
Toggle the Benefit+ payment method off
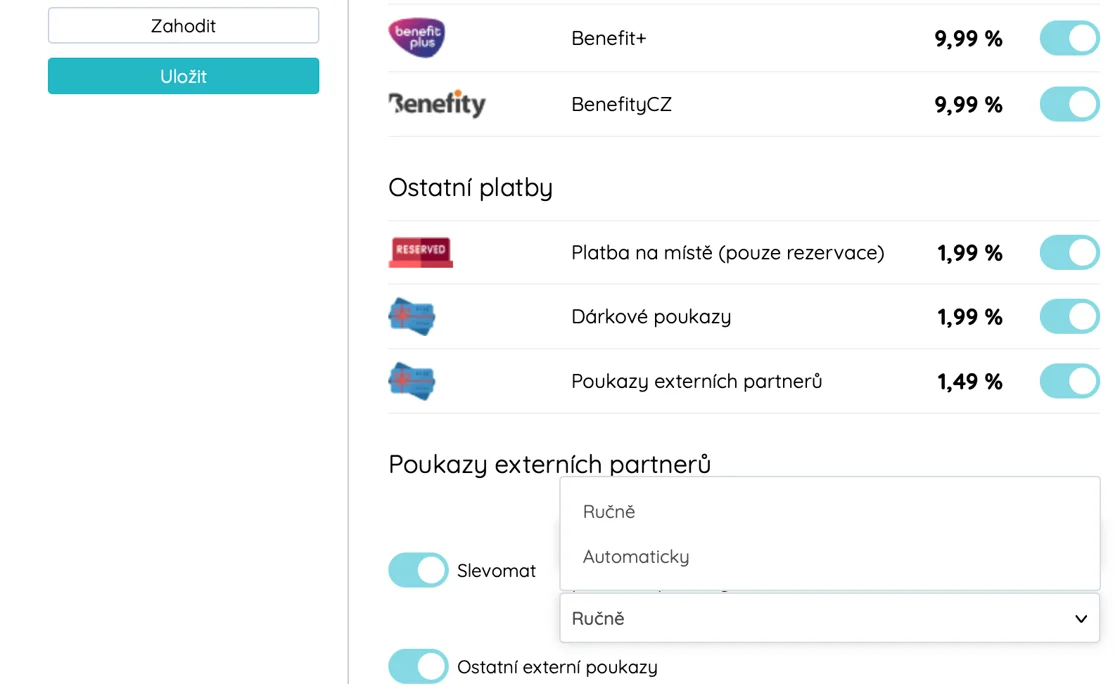click(x=1069, y=38)
